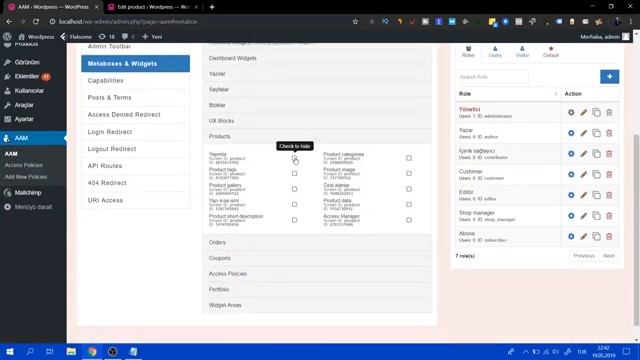Image resolution: width=640 pixels, height=360 pixels.
Task: Check to hide Product image metabox
Action: coord(409,173)
